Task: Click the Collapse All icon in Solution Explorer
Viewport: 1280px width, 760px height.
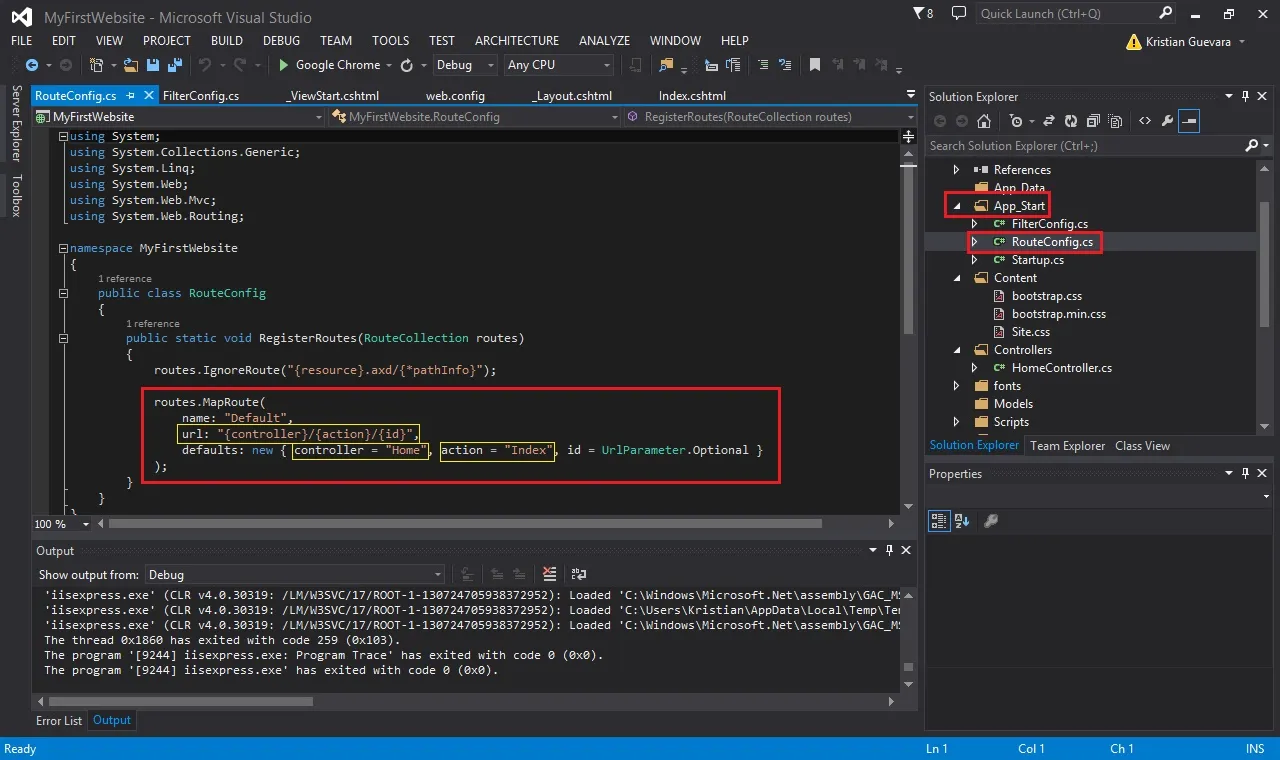Action: [1093, 121]
